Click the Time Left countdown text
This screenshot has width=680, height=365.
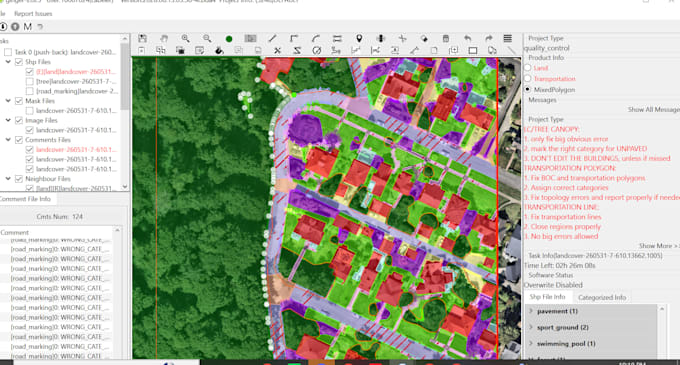tap(559, 265)
